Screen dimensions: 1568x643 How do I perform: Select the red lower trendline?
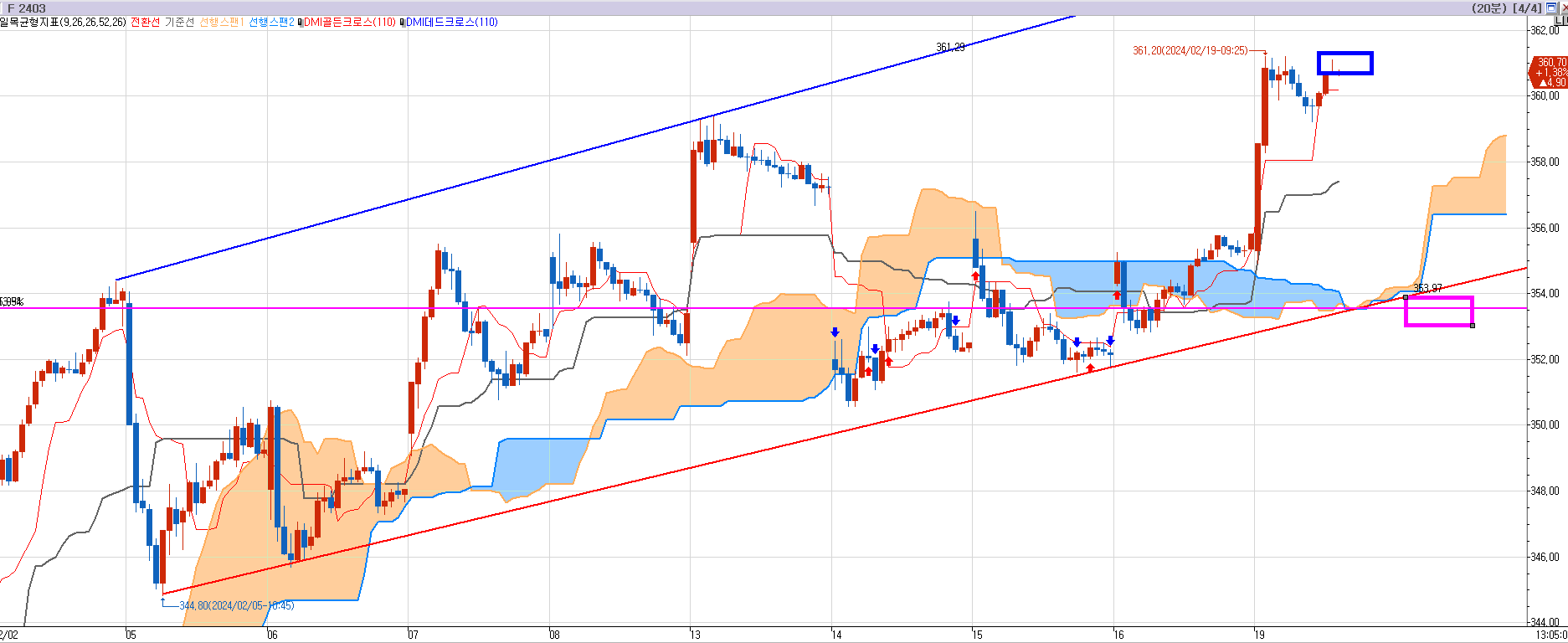tap(846, 430)
